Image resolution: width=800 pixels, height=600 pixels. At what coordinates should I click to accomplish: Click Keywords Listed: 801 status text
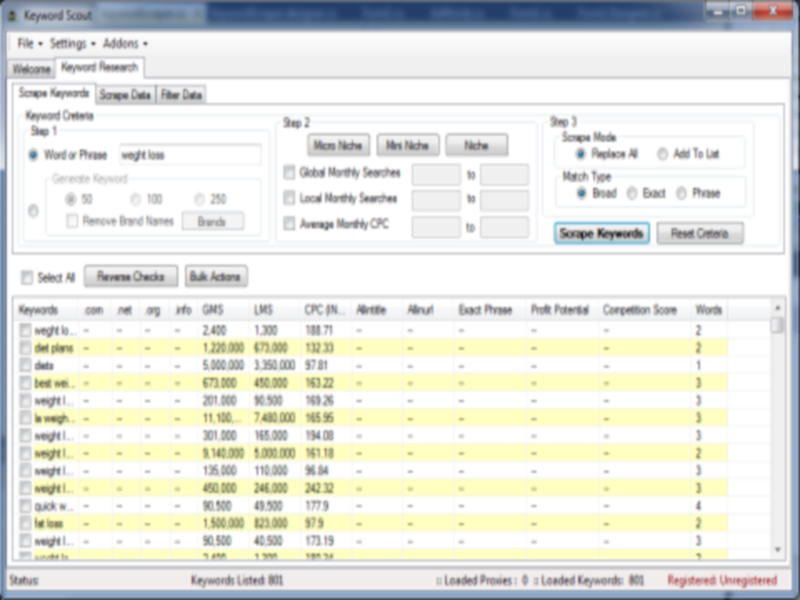237,580
